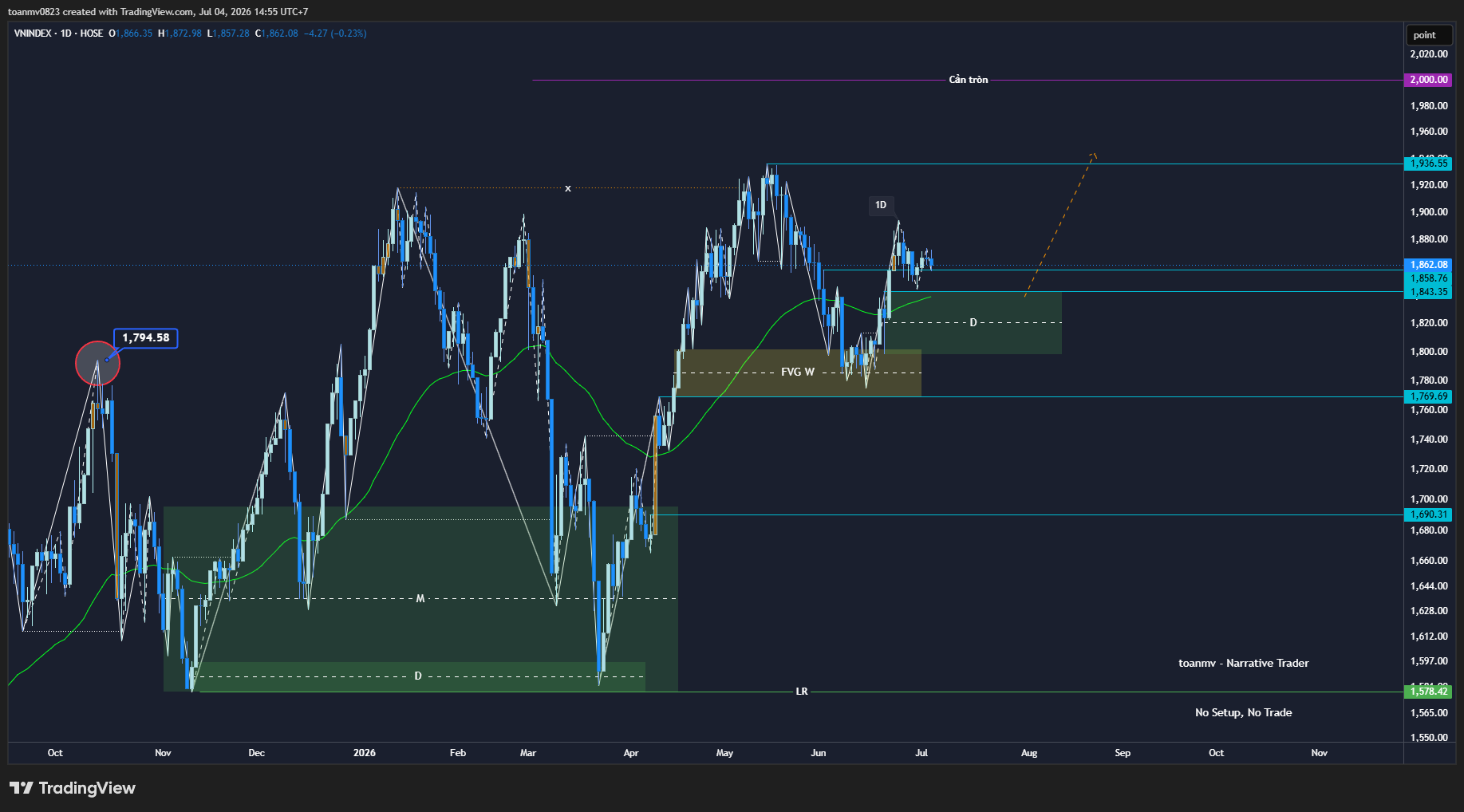Viewport: 1464px width, 812px height.
Task: Click the red circle marker at October peak
Action: pos(97,364)
